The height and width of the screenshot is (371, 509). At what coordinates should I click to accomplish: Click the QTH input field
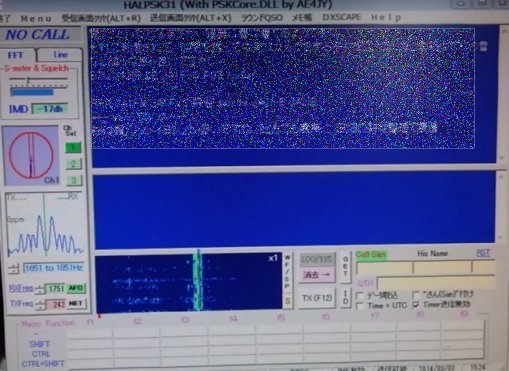[435, 283]
